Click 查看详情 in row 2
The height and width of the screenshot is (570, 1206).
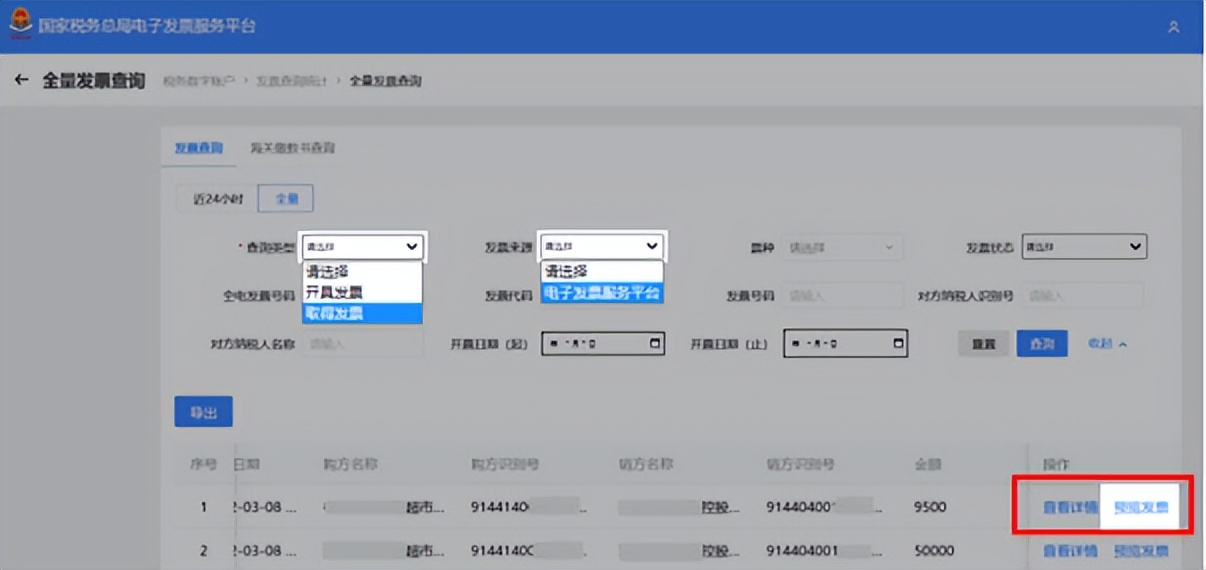click(1070, 550)
